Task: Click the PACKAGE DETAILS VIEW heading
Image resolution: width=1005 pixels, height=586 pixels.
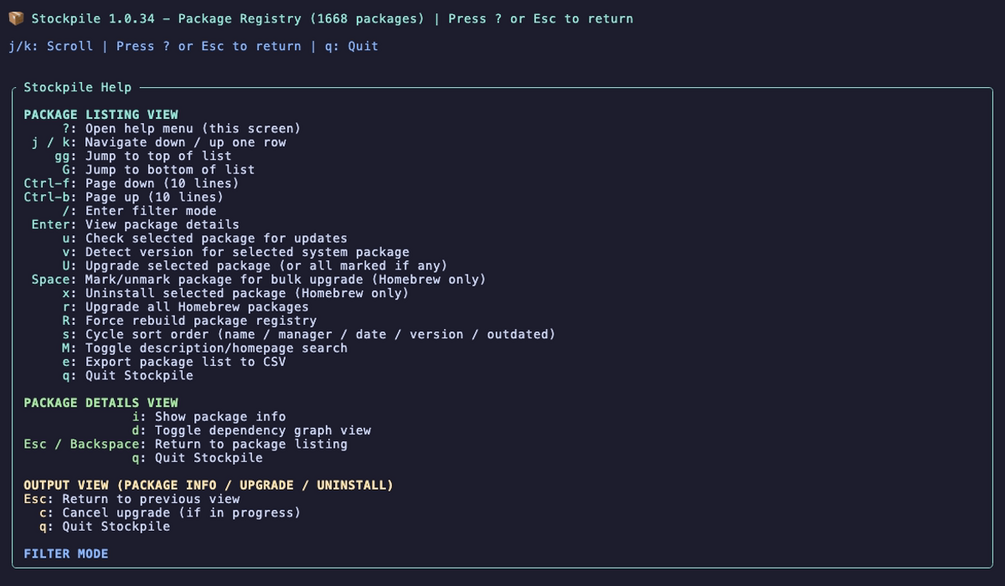Action: click(101, 403)
